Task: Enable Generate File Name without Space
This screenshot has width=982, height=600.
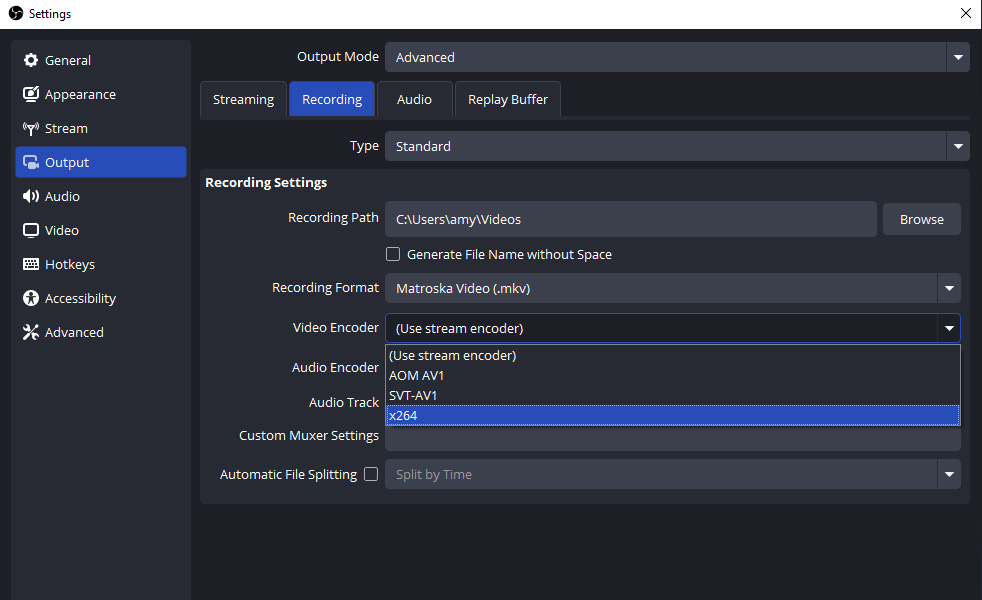Action: tap(393, 254)
